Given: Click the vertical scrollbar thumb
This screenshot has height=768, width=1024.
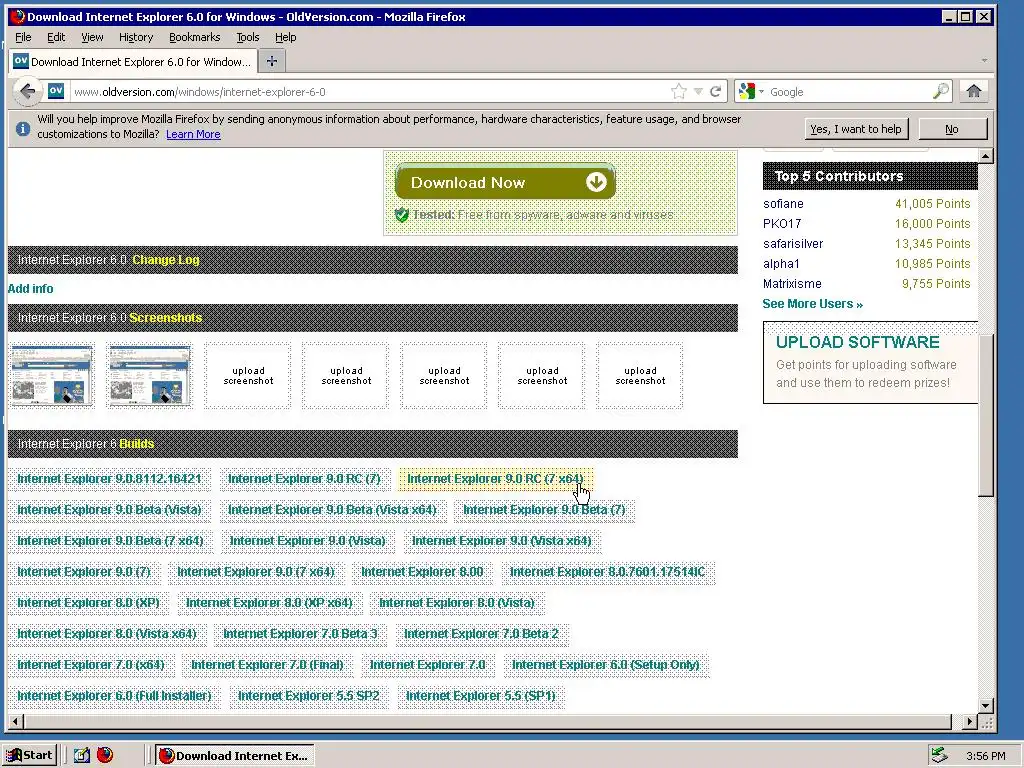Looking at the screenshot, I should point(985,415).
